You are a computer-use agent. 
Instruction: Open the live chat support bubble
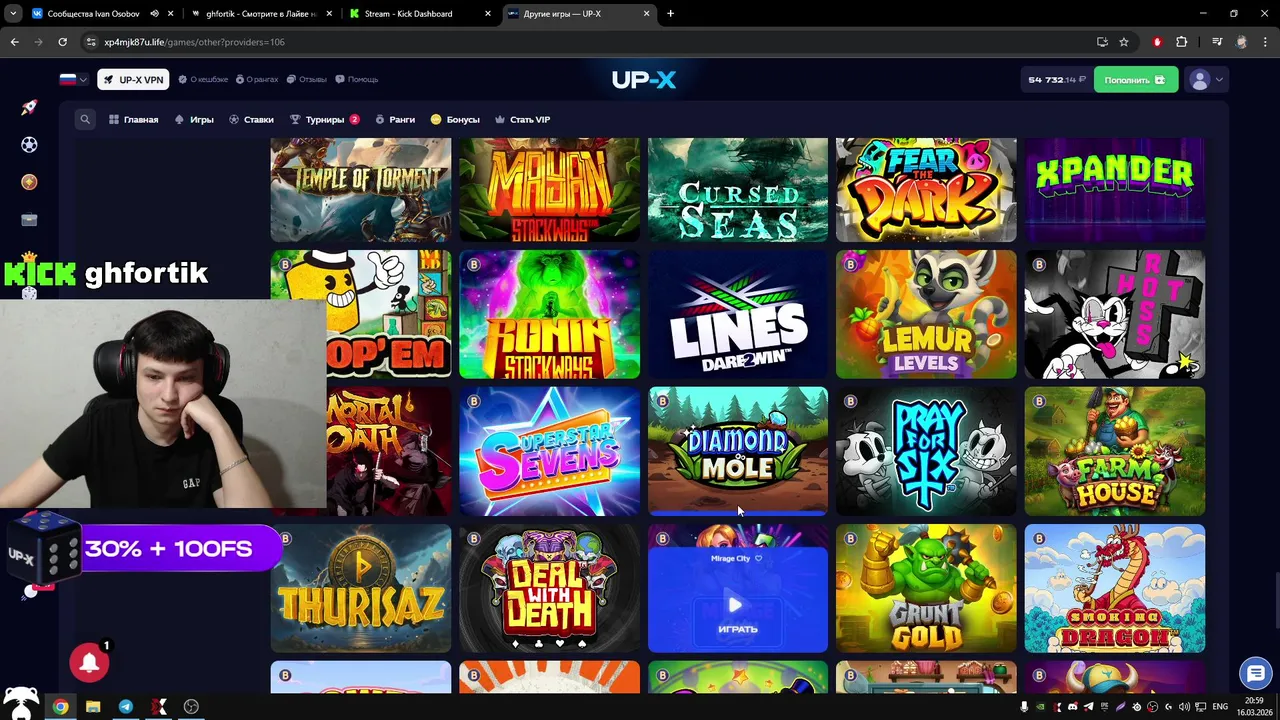click(1255, 673)
